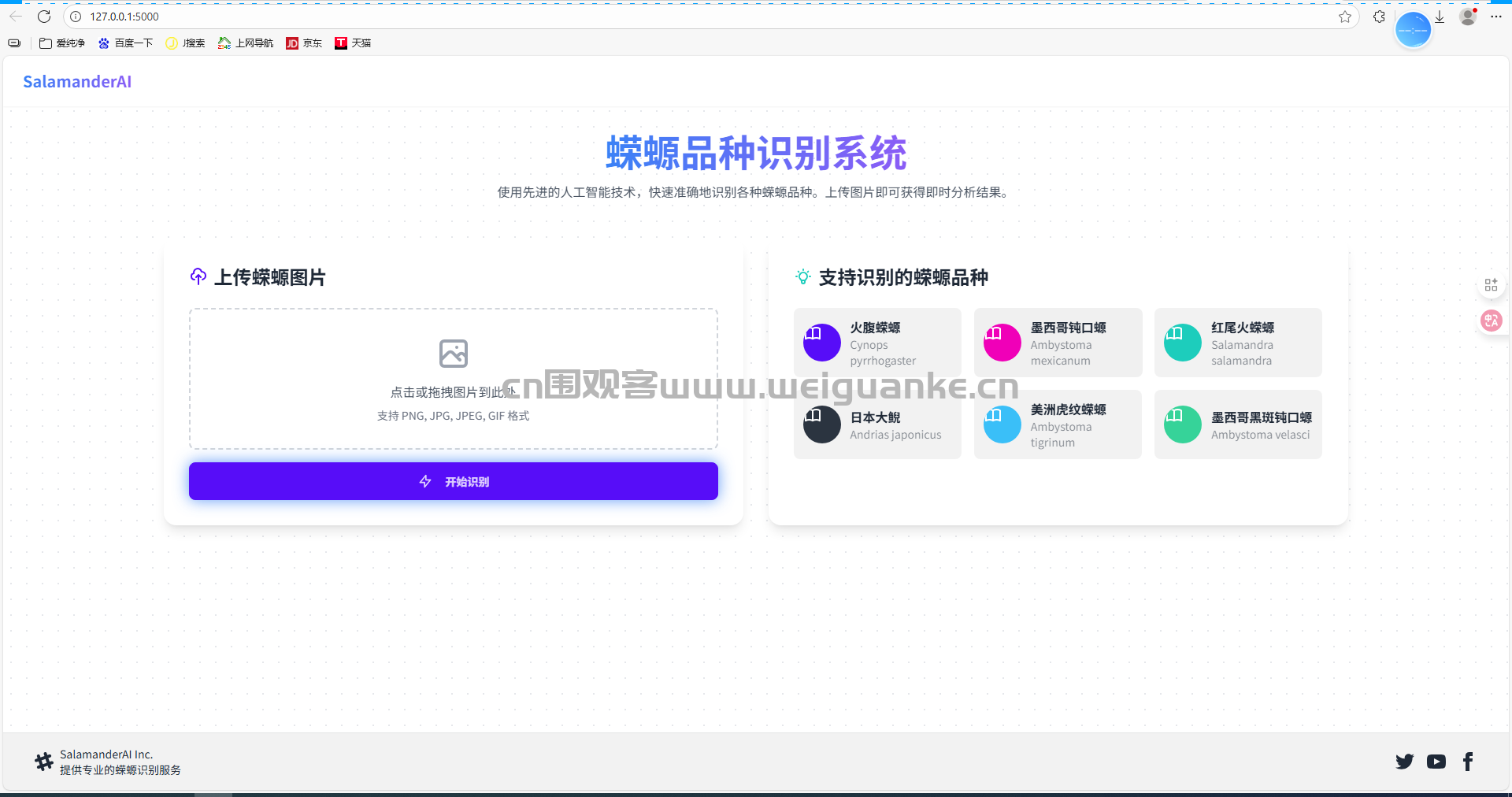Click the blue icon for 美洲虎纹蝾螈
The height and width of the screenshot is (797, 1512).
1002,424
